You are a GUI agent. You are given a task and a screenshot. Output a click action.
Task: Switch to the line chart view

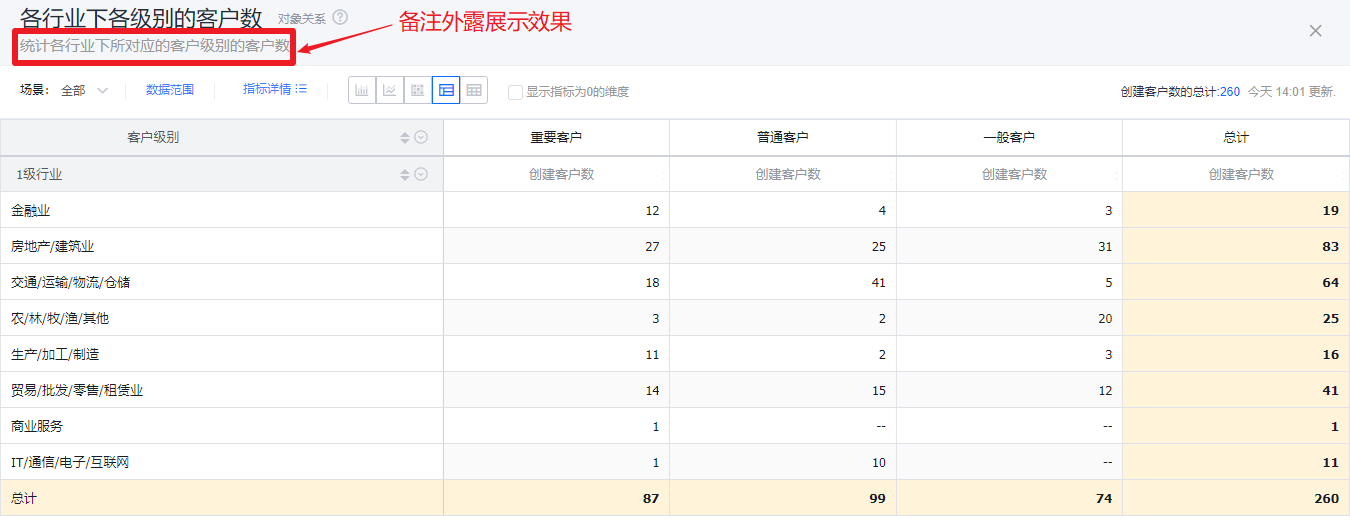[x=390, y=91]
